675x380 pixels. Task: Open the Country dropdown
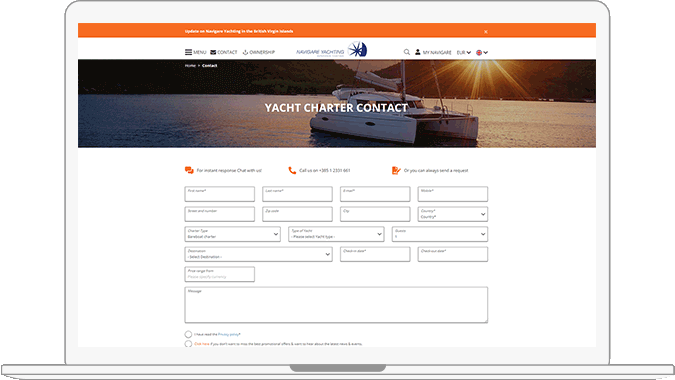(x=452, y=214)
